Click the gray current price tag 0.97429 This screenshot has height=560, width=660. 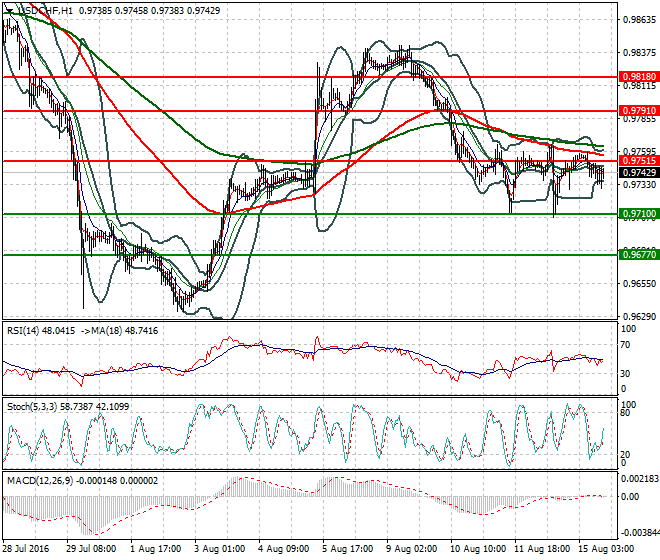(x=639, y=173)
